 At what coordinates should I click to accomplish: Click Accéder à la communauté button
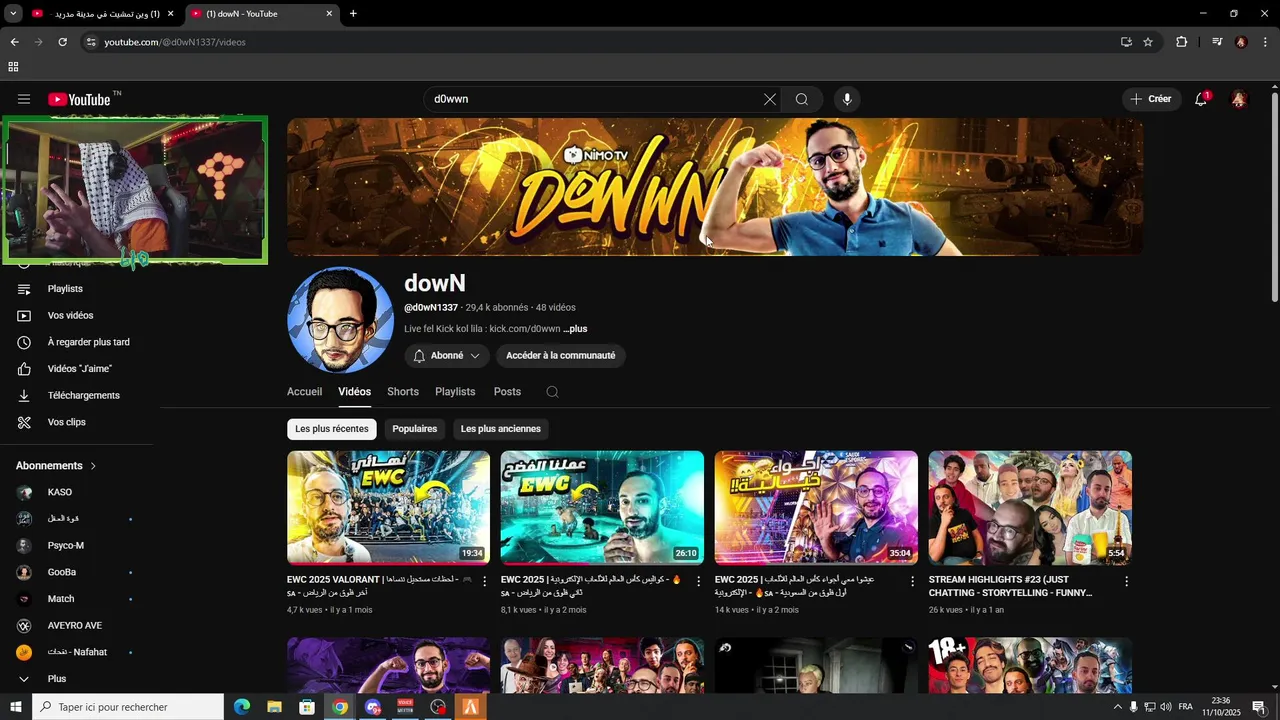pos(561,356)
